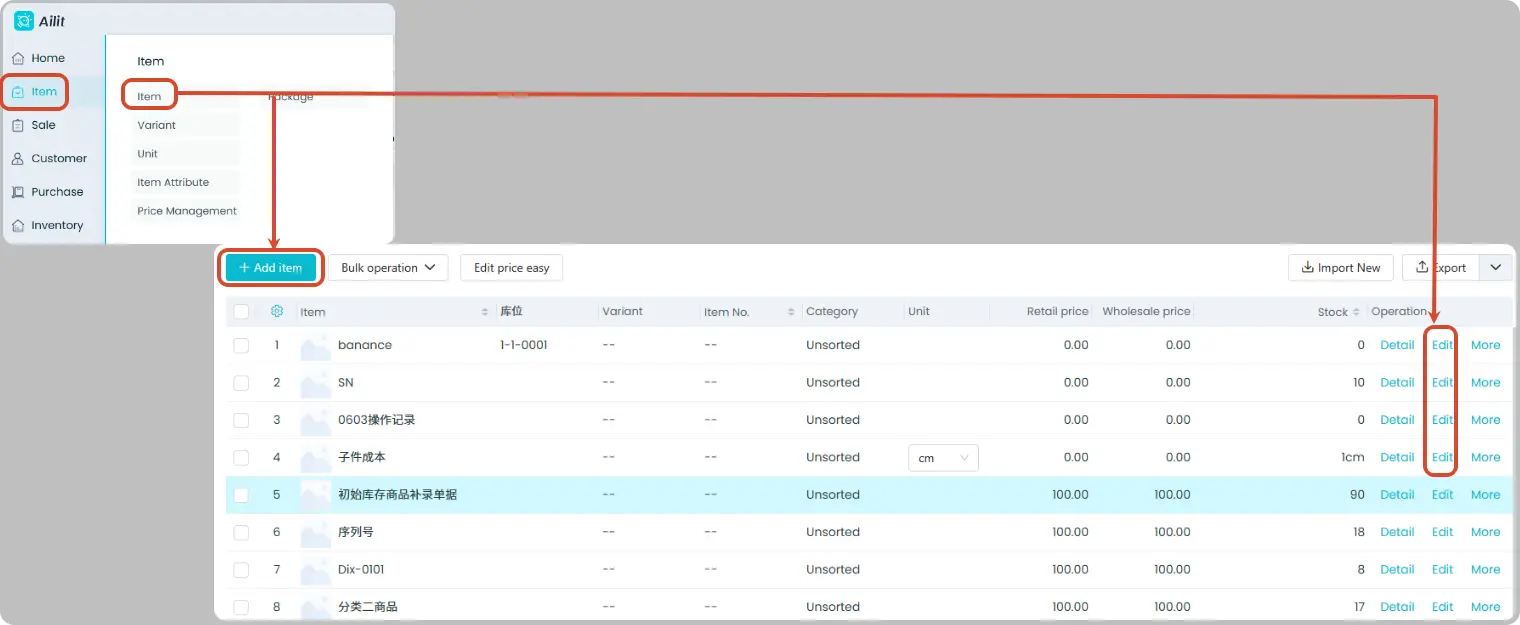Edit the 0603操作记录 item
This screenshot has width=1520, height=625.
(x=1442, y=420)
